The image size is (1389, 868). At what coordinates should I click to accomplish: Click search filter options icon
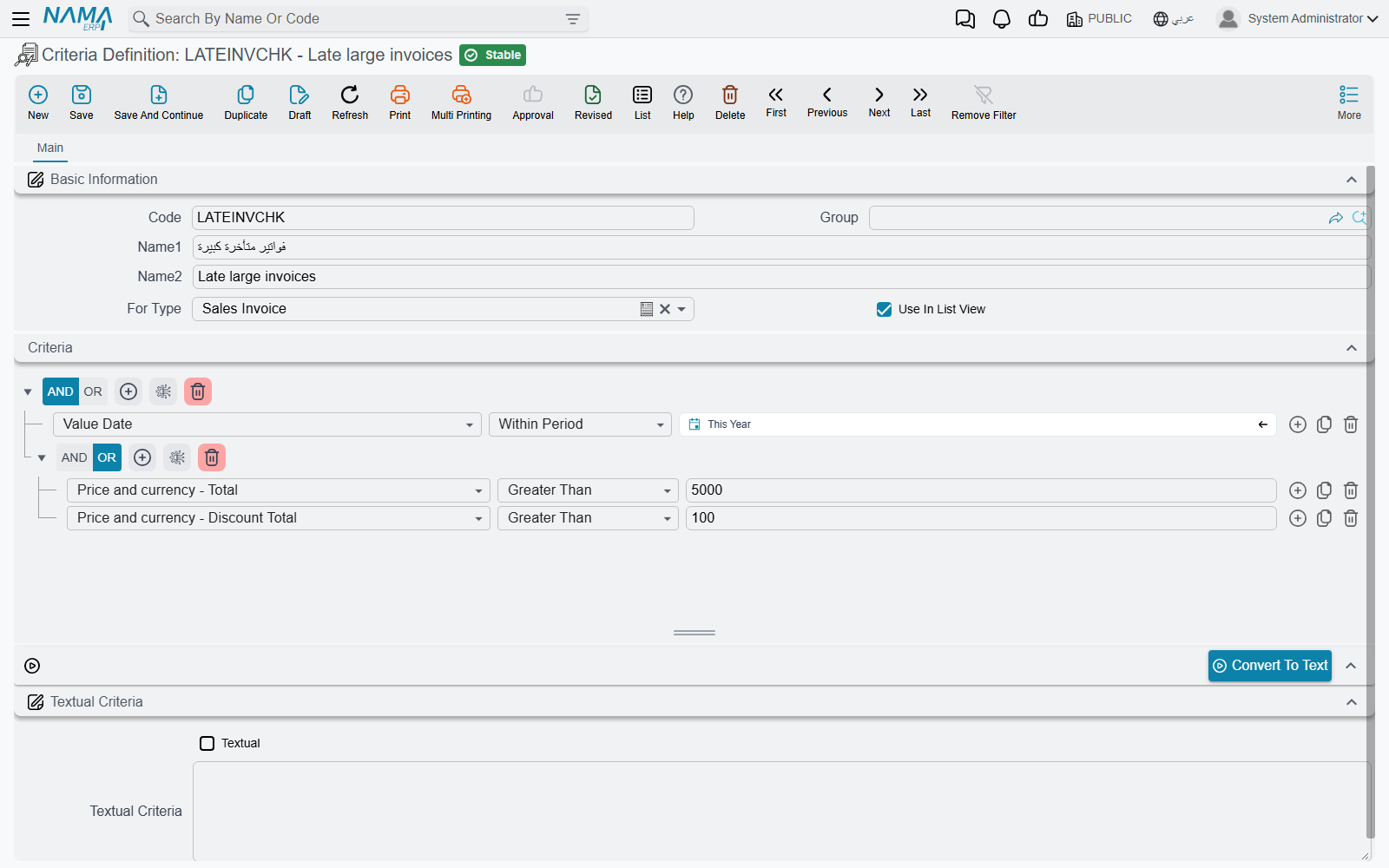click(573, 19)
